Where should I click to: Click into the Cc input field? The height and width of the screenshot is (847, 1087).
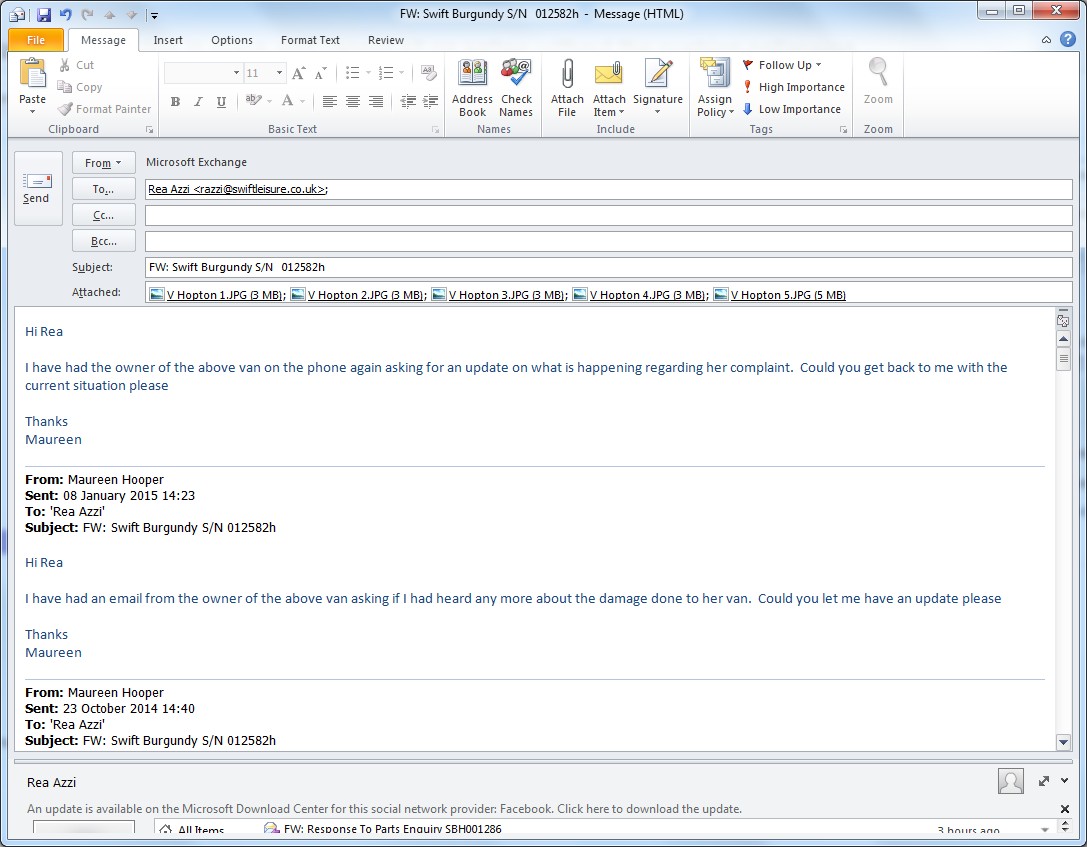click(x=609, y=216)
